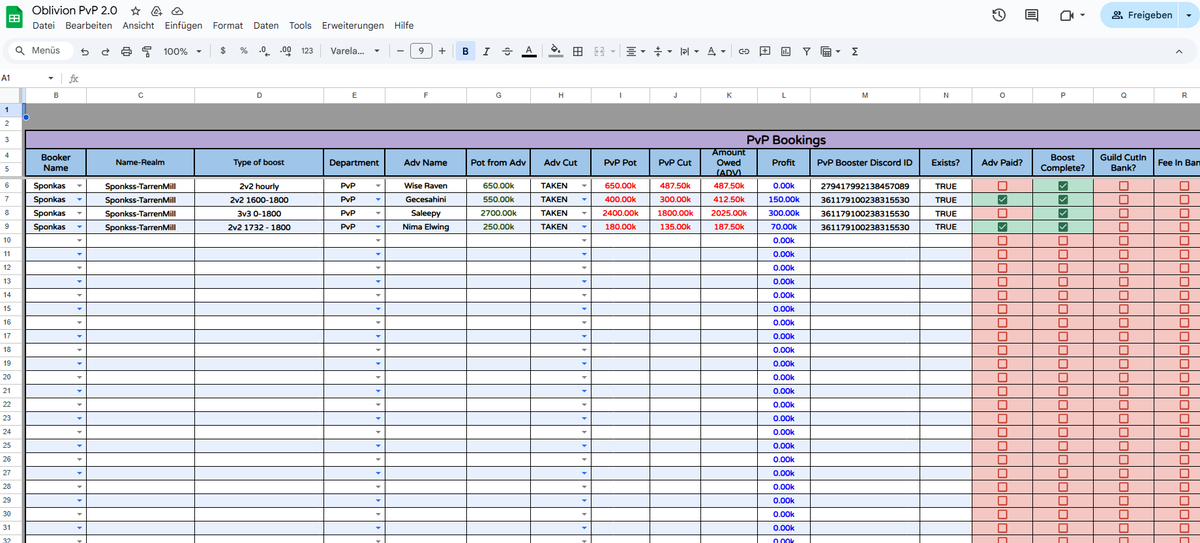The height and width of the screenshot is (543, 1200).
Task: Click the Freigeben share button
Action: [x=1141, y=15]
